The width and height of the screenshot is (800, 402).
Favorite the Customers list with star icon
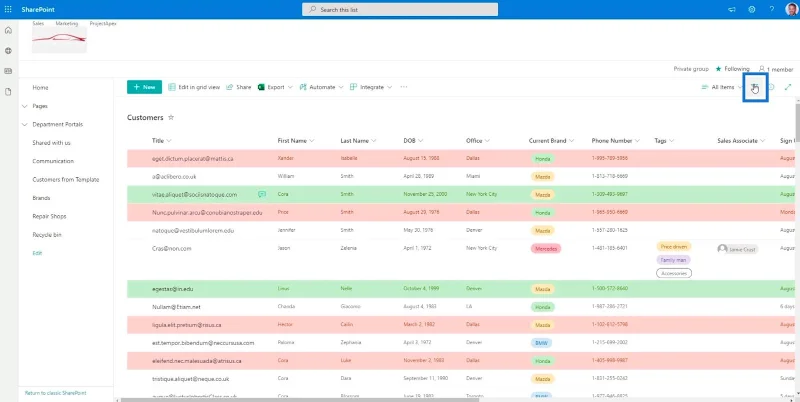pos(171,117)
